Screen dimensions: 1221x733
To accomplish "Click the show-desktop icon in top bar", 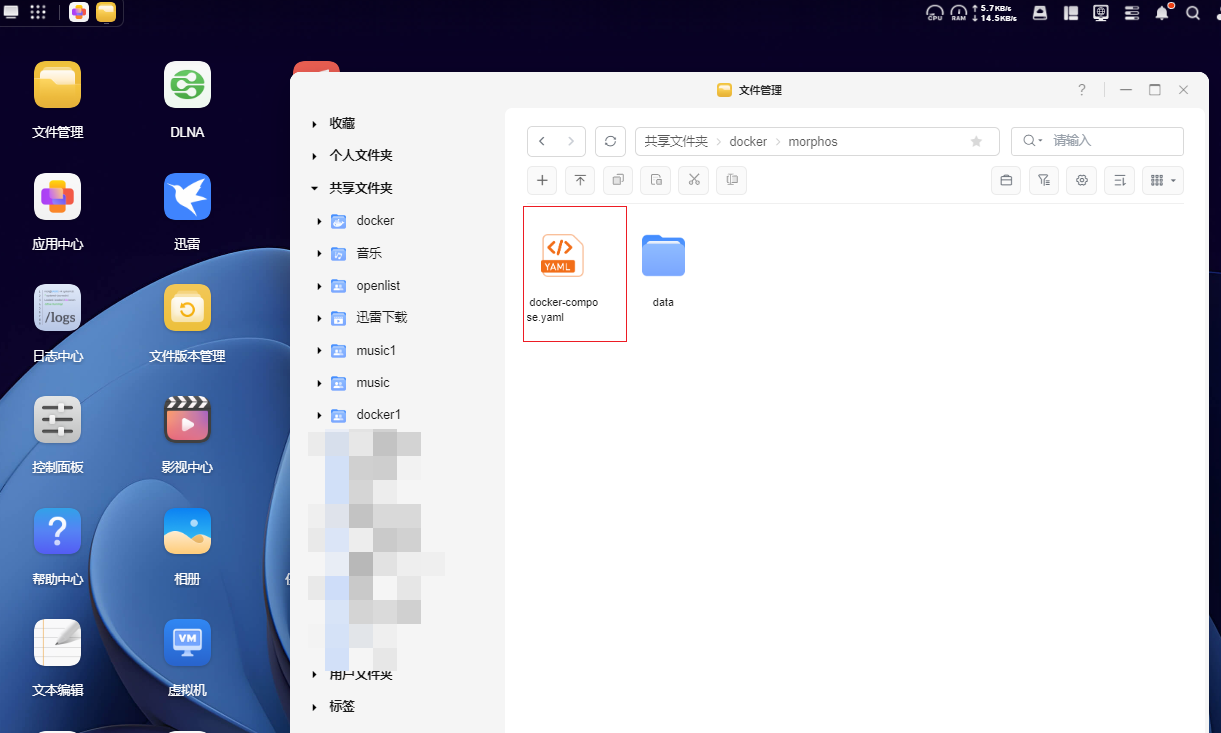I will 12,12.
